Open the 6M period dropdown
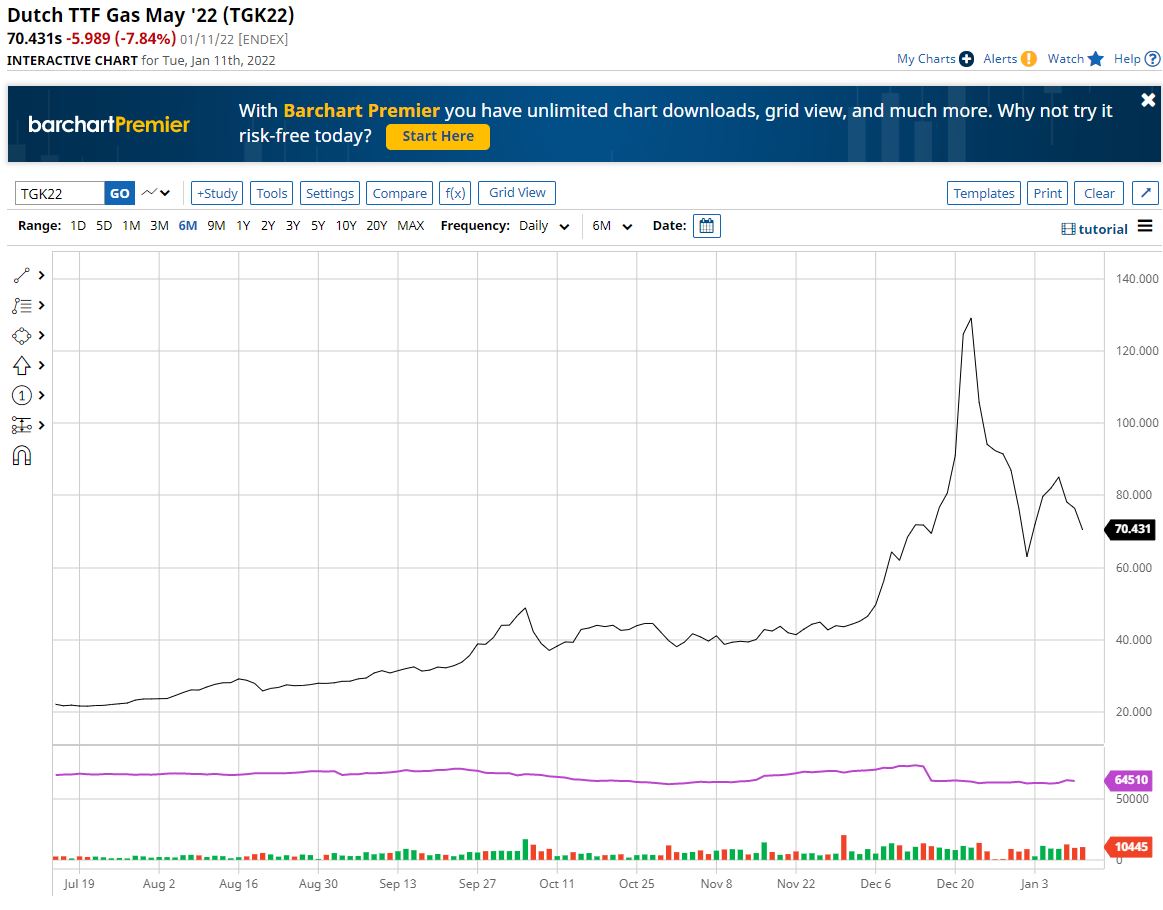Screen dimensions: 1163x910 612,226
